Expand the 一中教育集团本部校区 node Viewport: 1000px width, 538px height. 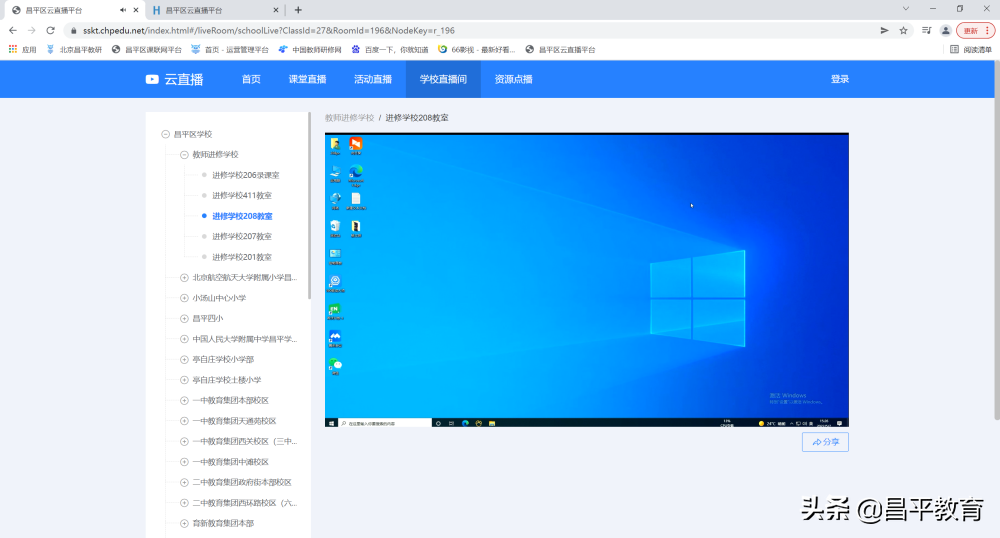tap(184, 400)
